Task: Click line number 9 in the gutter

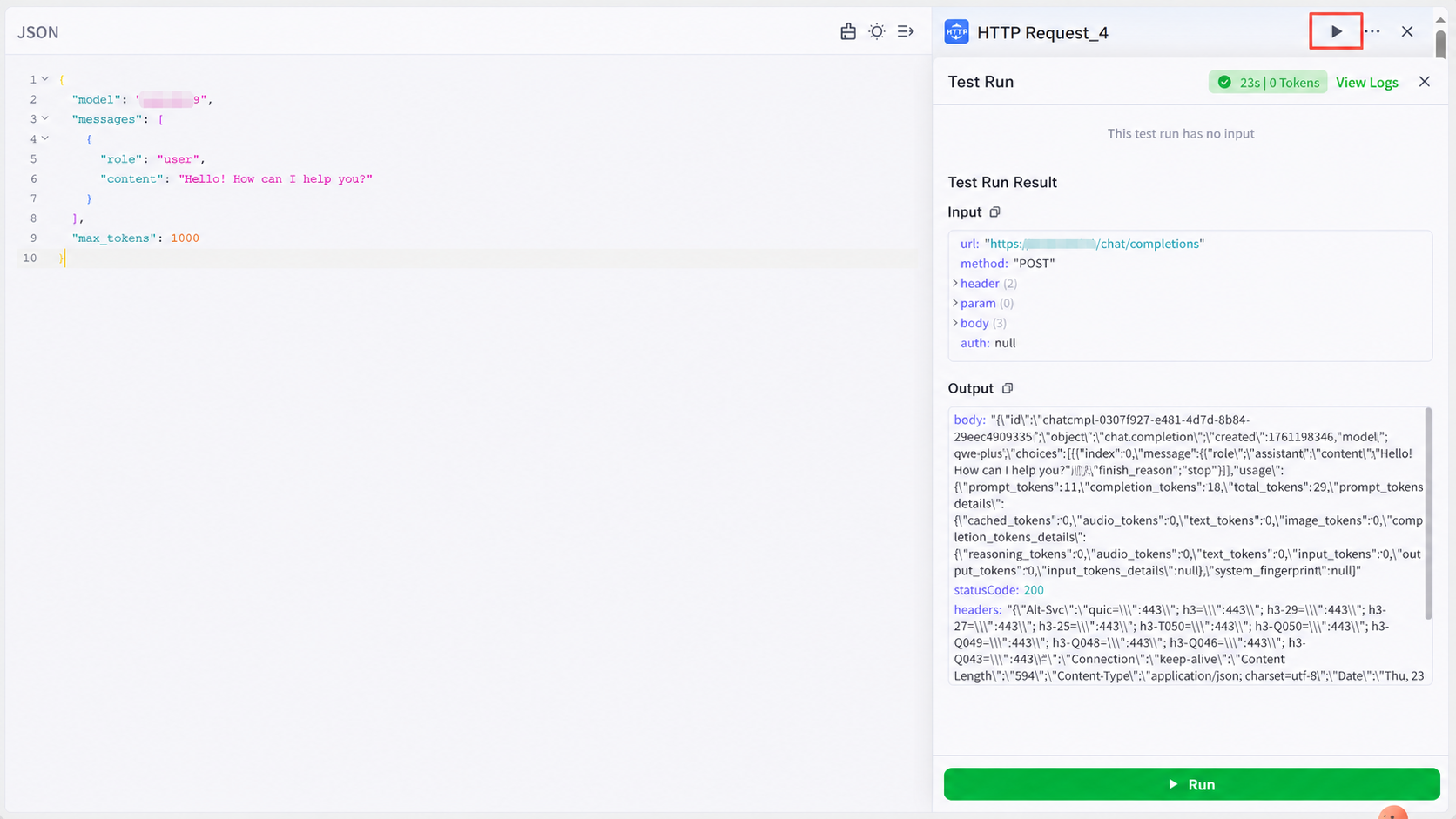Action: [33, 238]
